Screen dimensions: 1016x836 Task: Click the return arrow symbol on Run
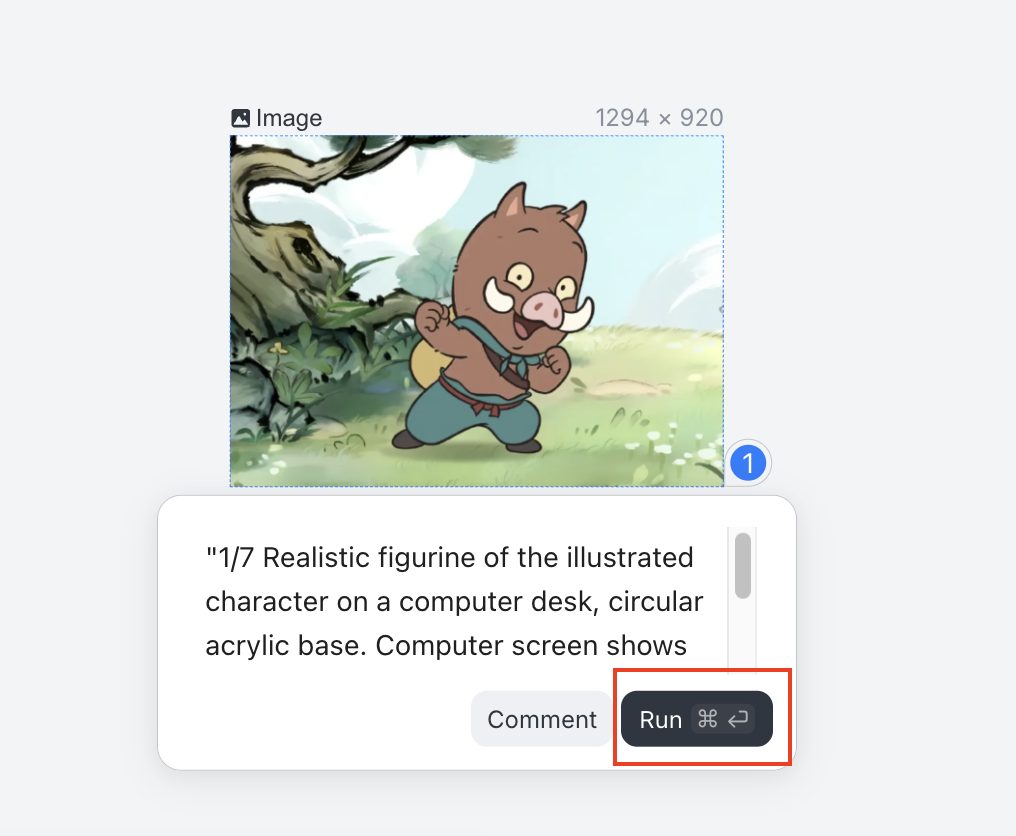pyautogui.click(x=738, y=719)
